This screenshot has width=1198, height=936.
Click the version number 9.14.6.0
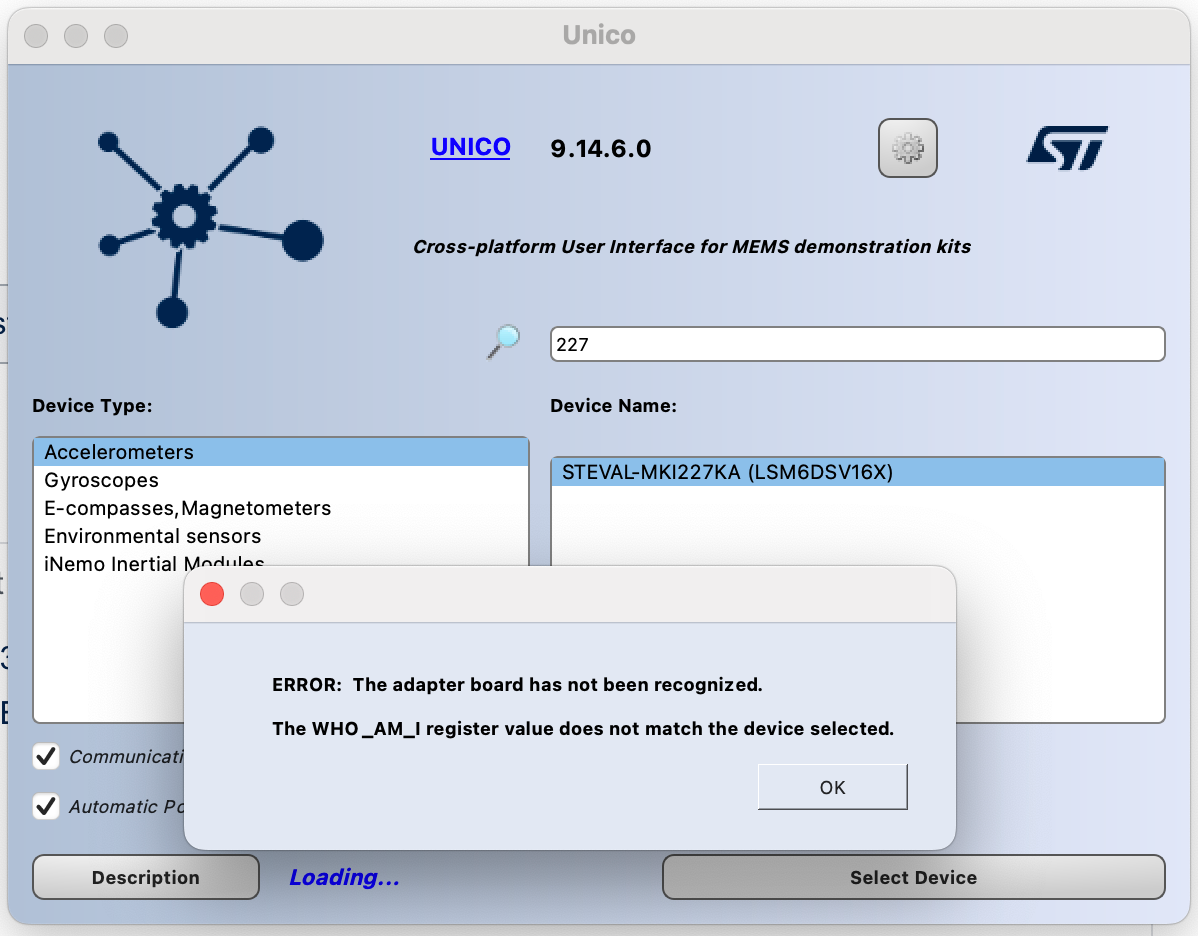click(600, 147)
